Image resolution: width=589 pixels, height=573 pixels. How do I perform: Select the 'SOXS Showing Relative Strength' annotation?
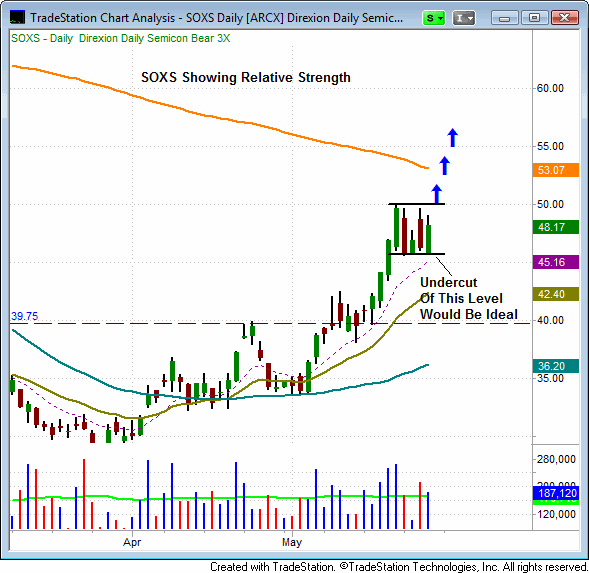[x=246, y=77]
